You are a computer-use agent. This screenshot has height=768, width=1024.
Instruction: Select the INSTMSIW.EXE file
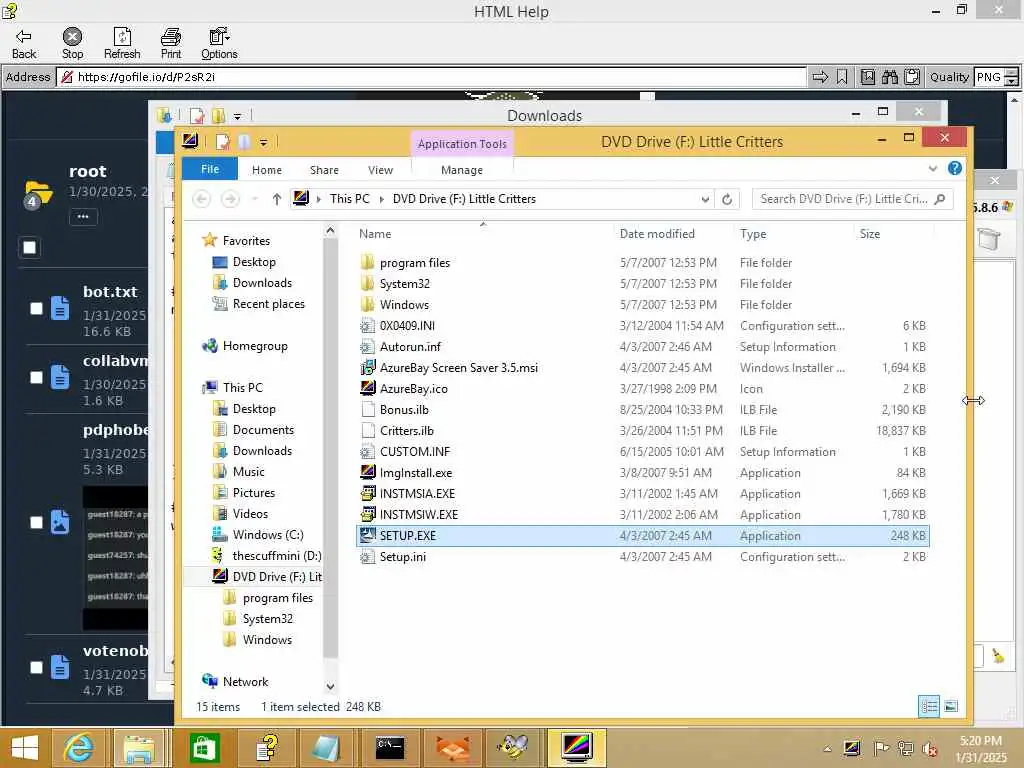419,515
